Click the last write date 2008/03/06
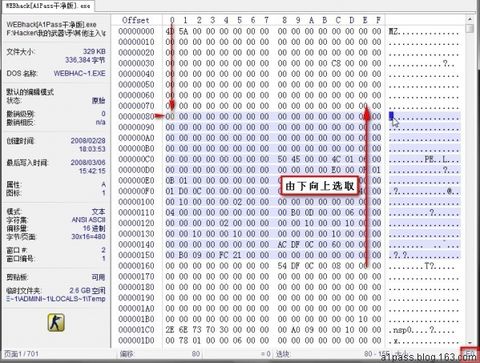Screen dimensions: 480x363 [x=88, y=162]
